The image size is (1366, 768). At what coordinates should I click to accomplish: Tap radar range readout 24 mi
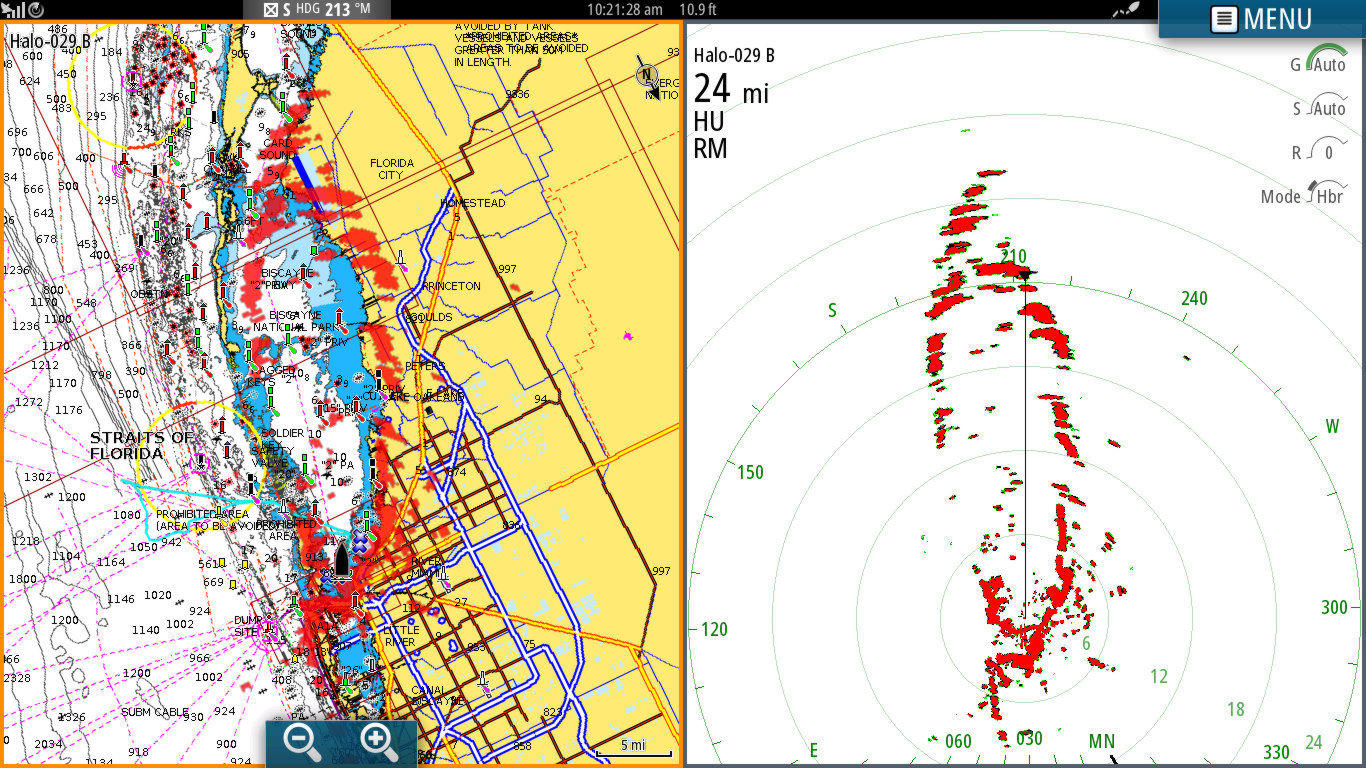(x=731, y=90)
